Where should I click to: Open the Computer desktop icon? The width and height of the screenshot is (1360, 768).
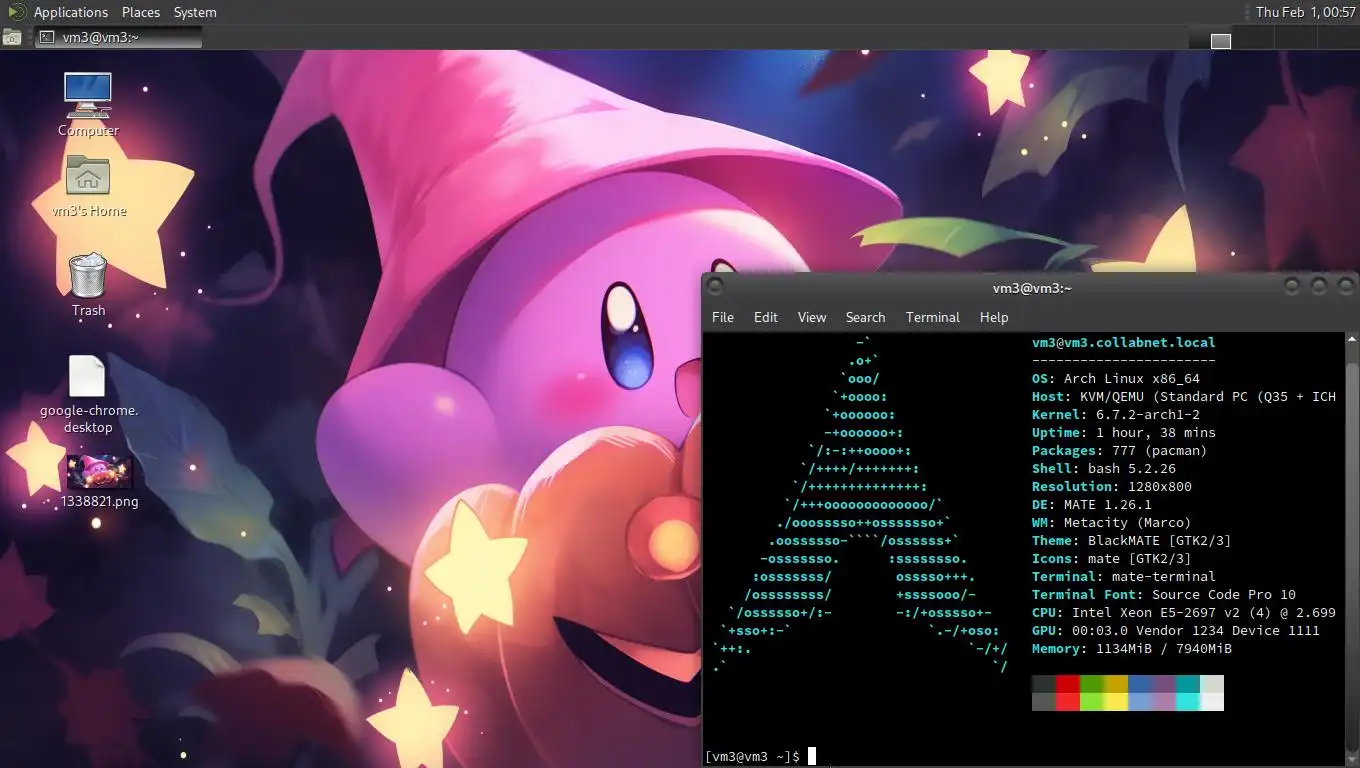88,96
